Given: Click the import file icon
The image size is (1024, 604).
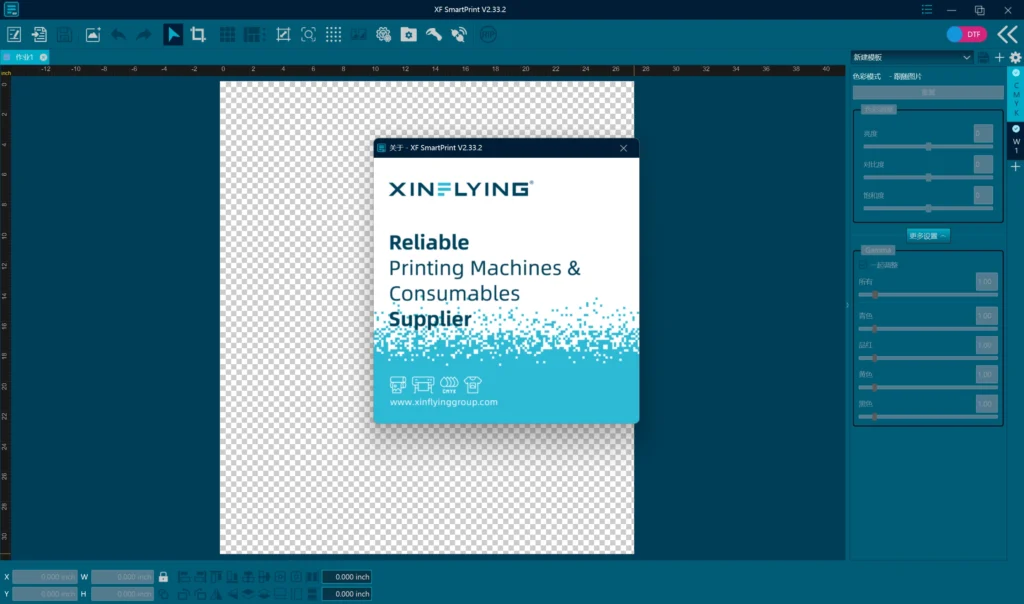Looking at the screenshot, I should point(39,35).
